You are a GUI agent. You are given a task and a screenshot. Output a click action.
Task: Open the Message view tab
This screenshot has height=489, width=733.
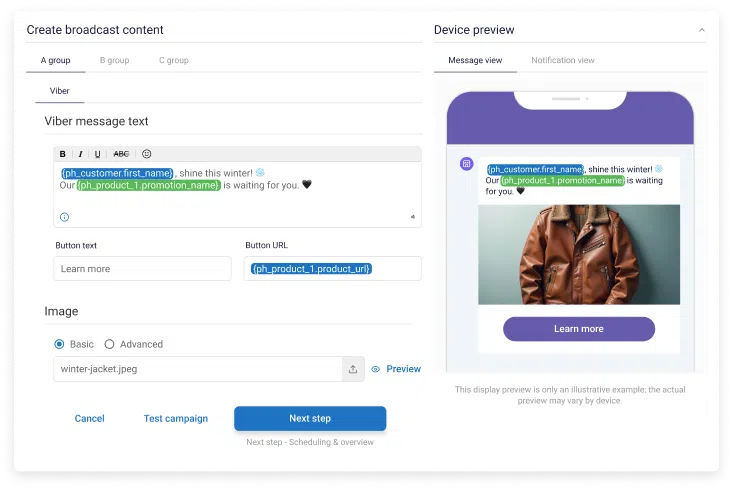475,60
